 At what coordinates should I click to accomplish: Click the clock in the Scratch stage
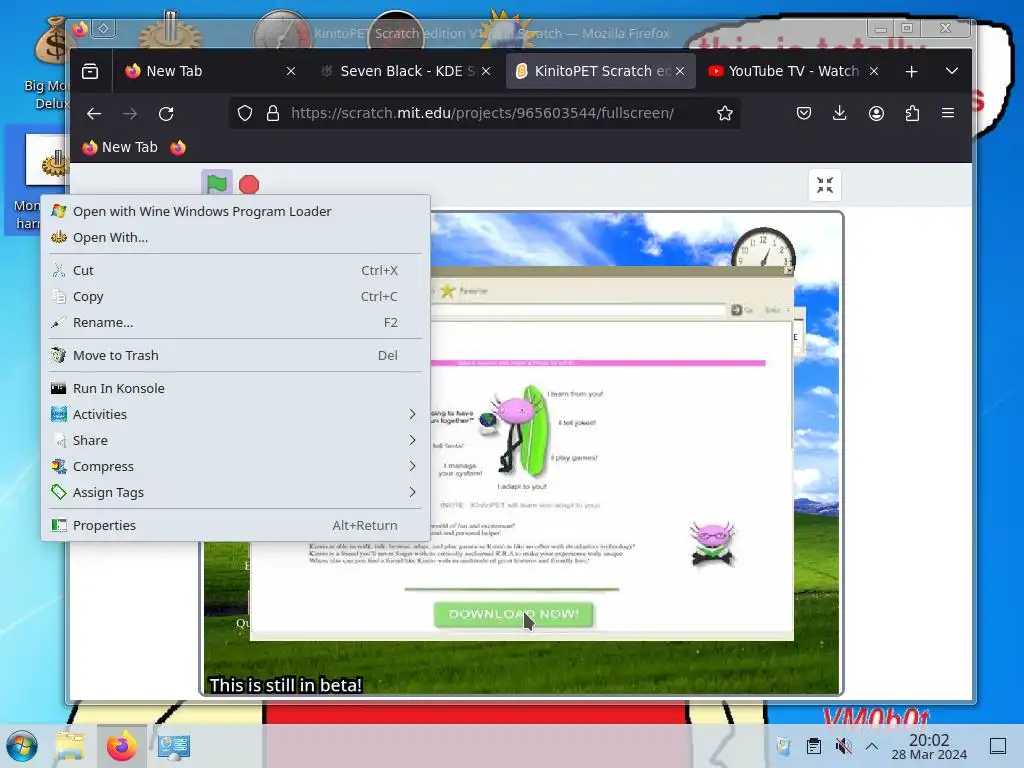[763, 249]
